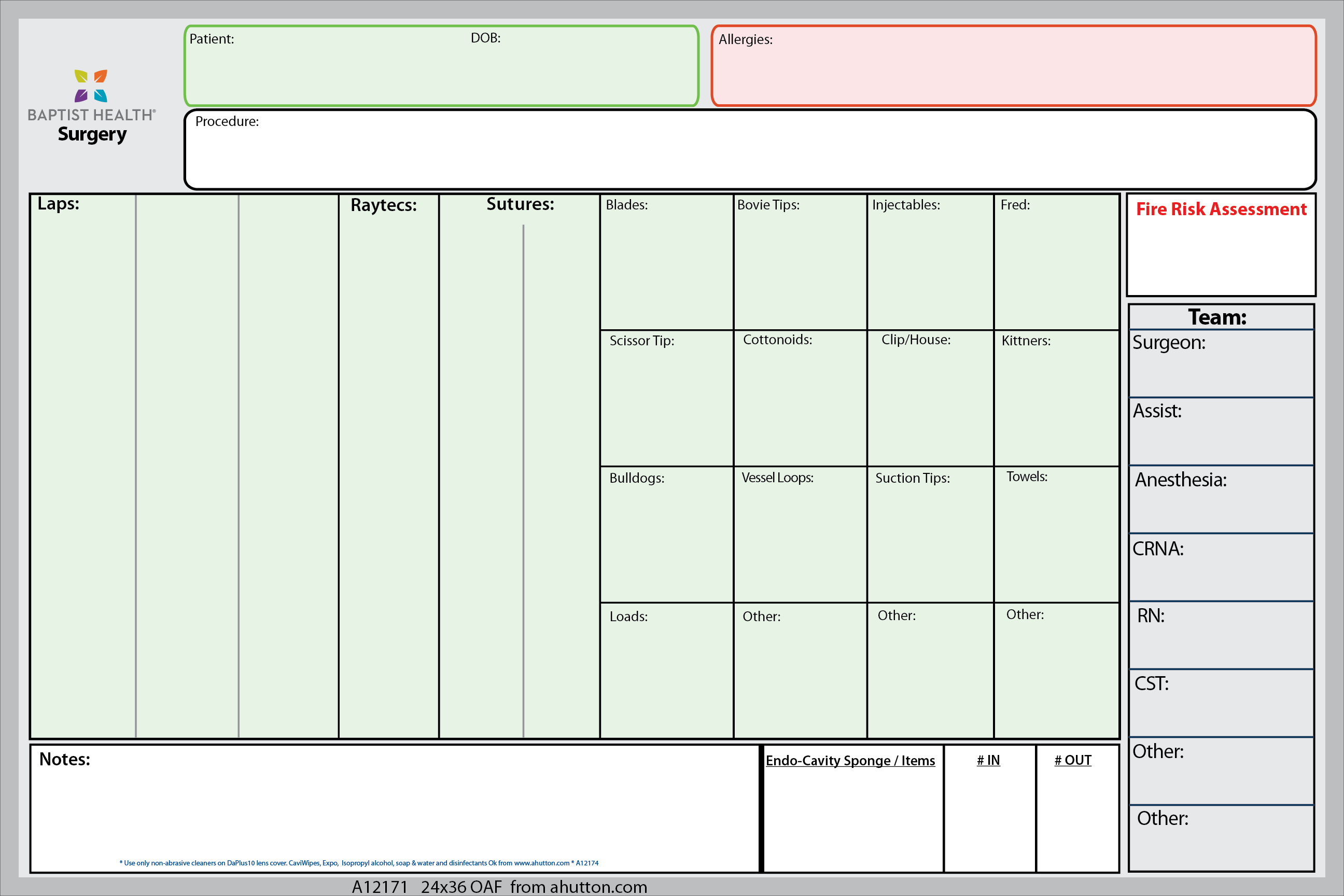Click the Raytecs column header
This screenshot has height=896, width=1344.
point(383,205)
